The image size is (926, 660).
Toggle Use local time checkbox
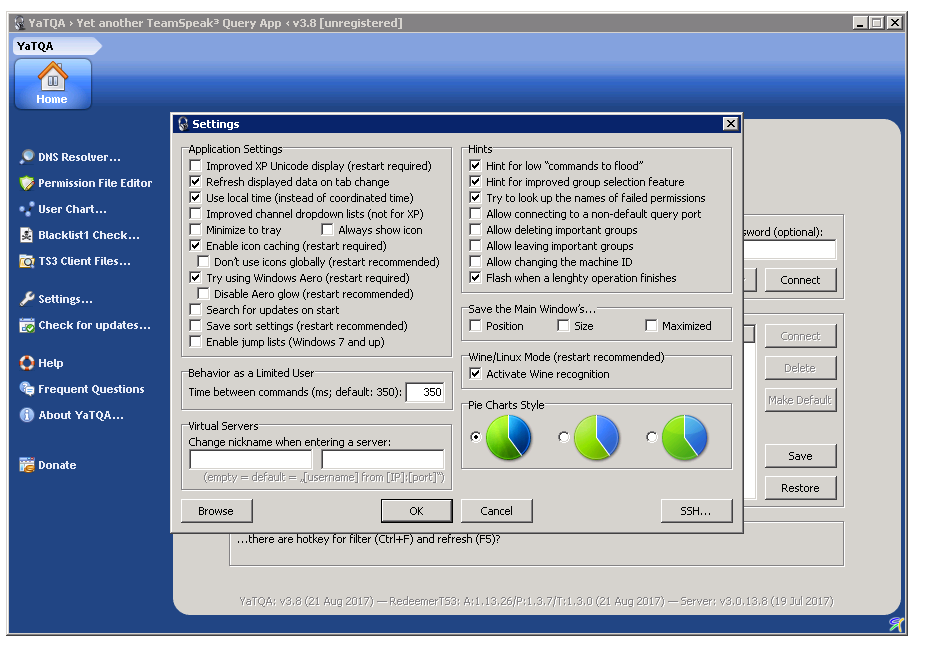point(195,198)
